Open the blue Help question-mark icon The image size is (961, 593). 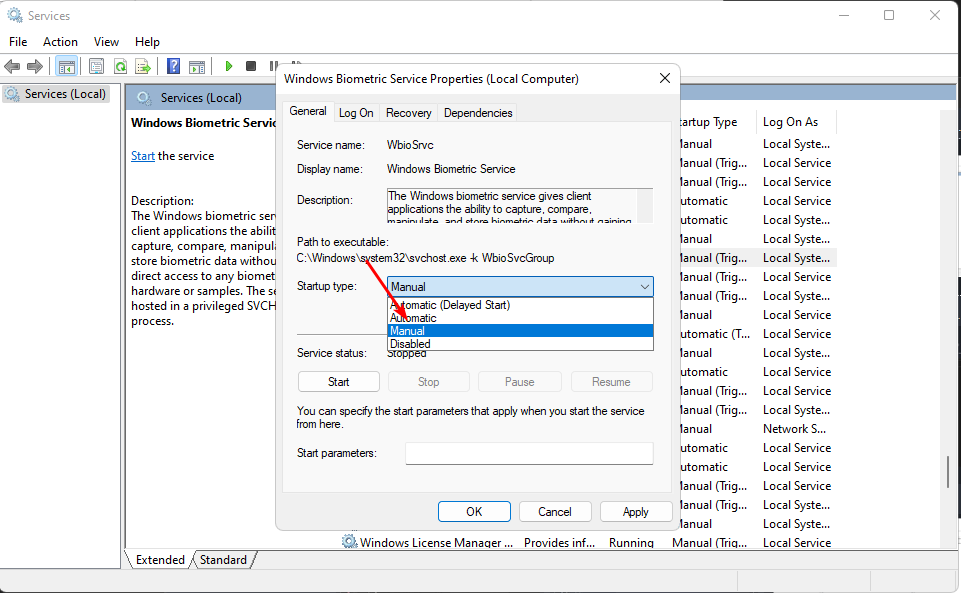173,66
